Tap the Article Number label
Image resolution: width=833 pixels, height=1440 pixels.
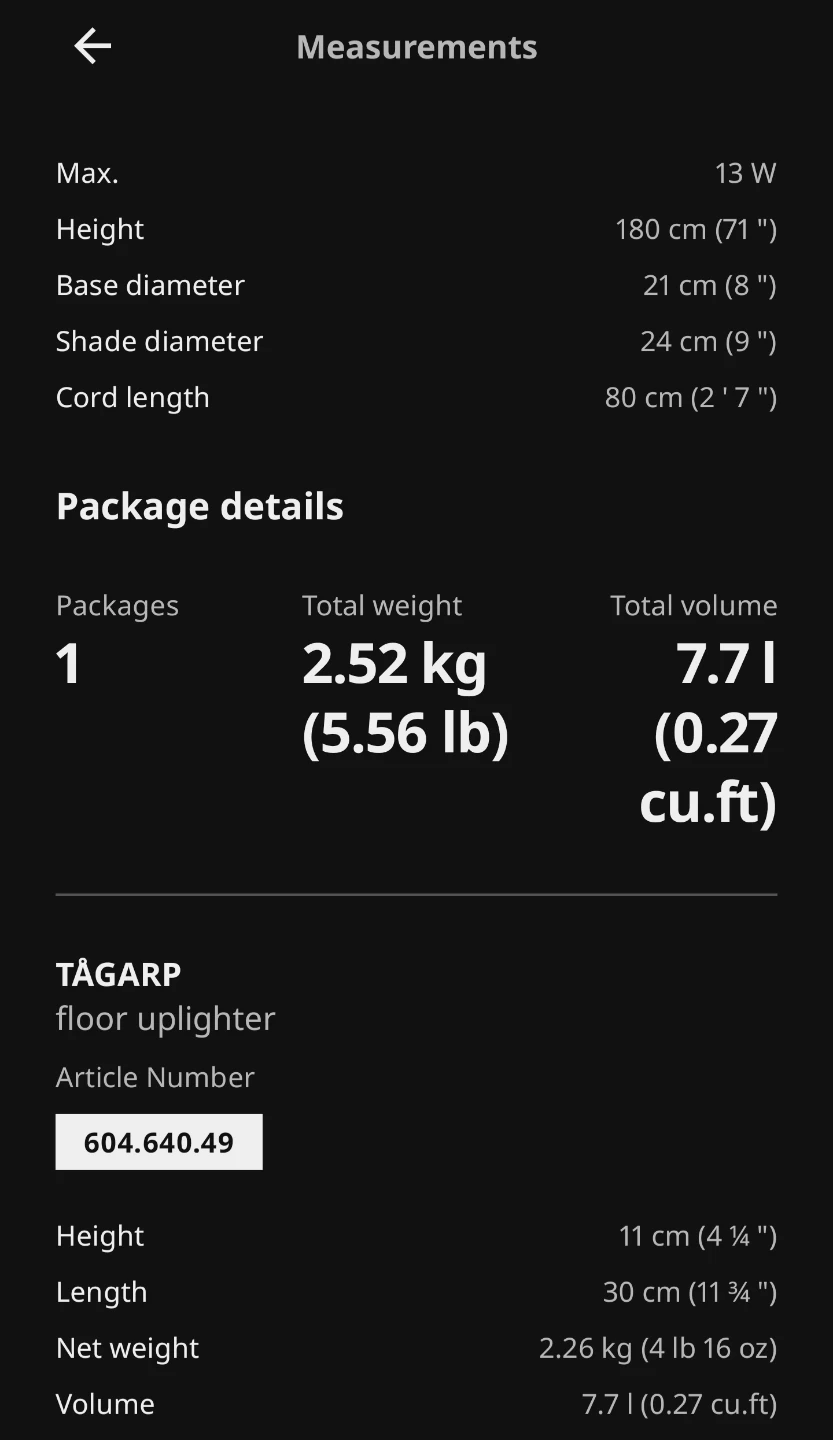point(155,1077)
